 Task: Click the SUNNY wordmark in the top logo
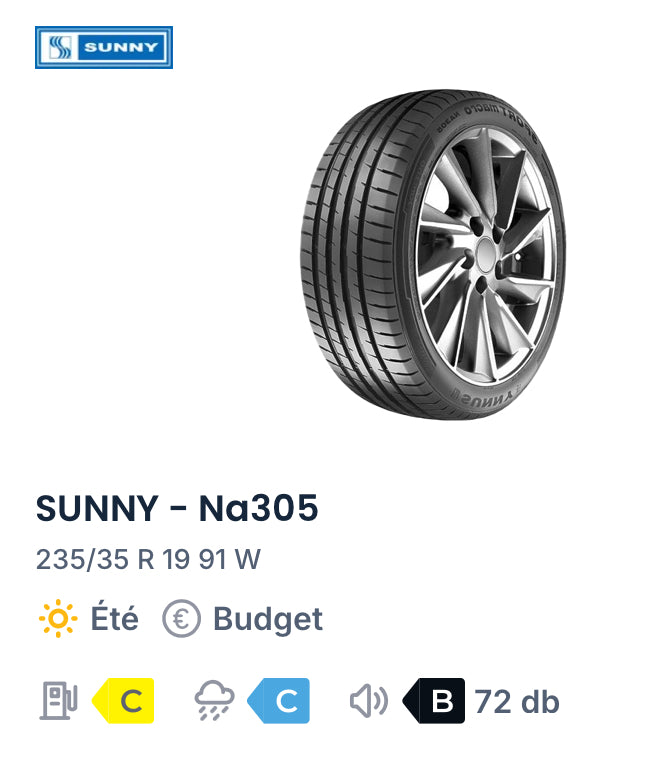pyautogui.click(x=123, y=47)
